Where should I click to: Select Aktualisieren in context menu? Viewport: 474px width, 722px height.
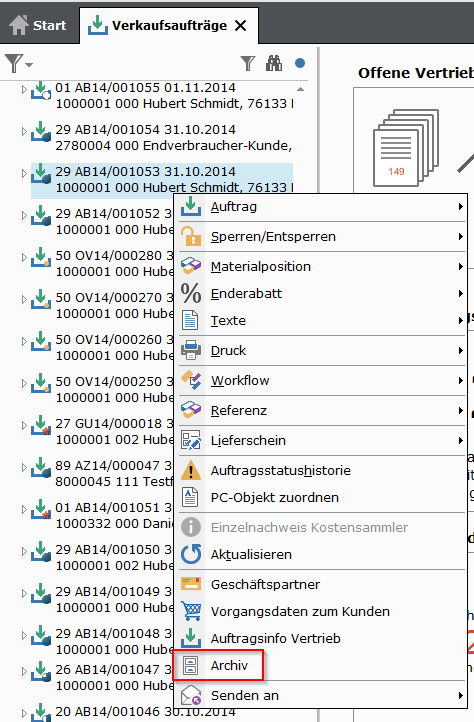(322, 554)
